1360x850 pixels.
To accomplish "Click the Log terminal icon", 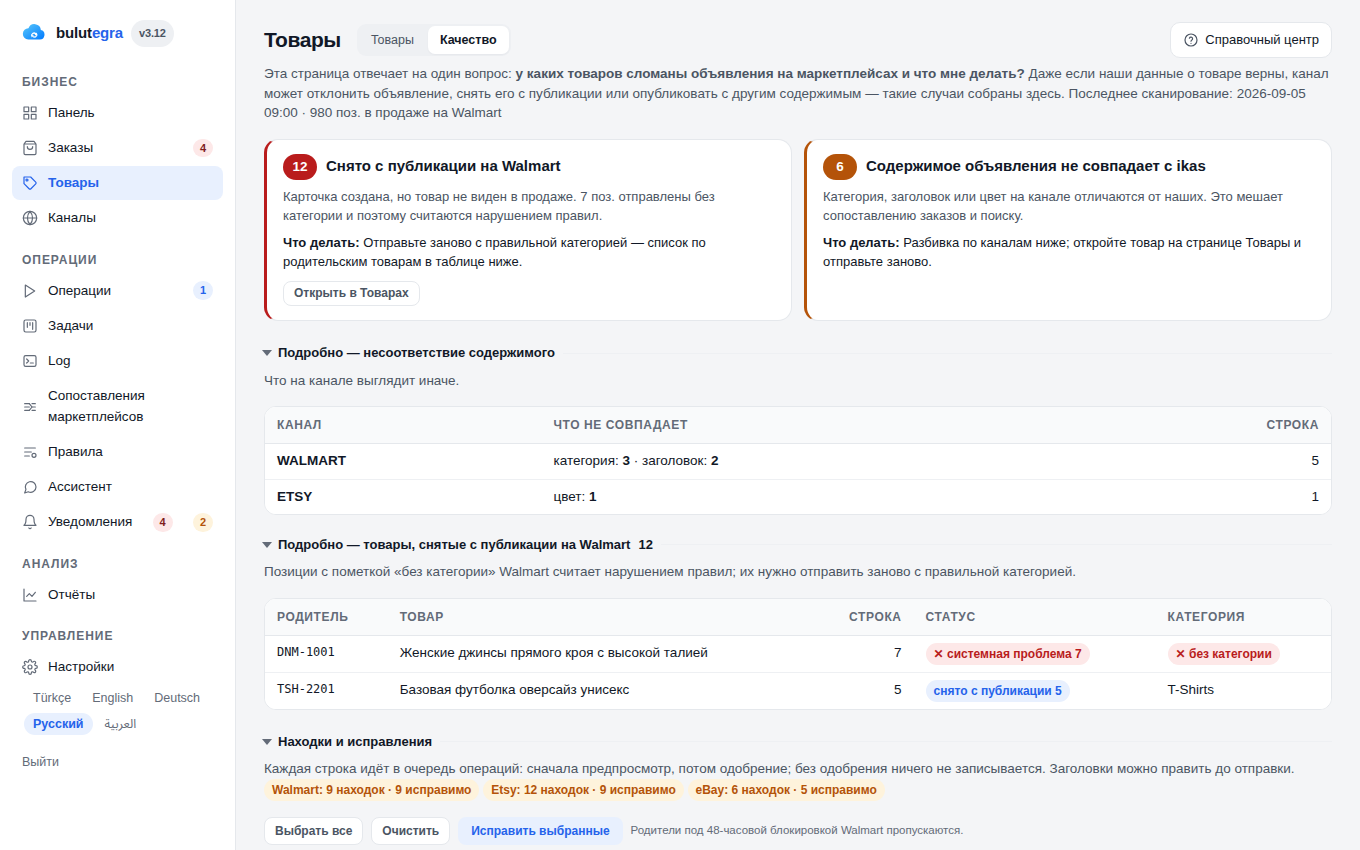I will click(x=30, y=361).
